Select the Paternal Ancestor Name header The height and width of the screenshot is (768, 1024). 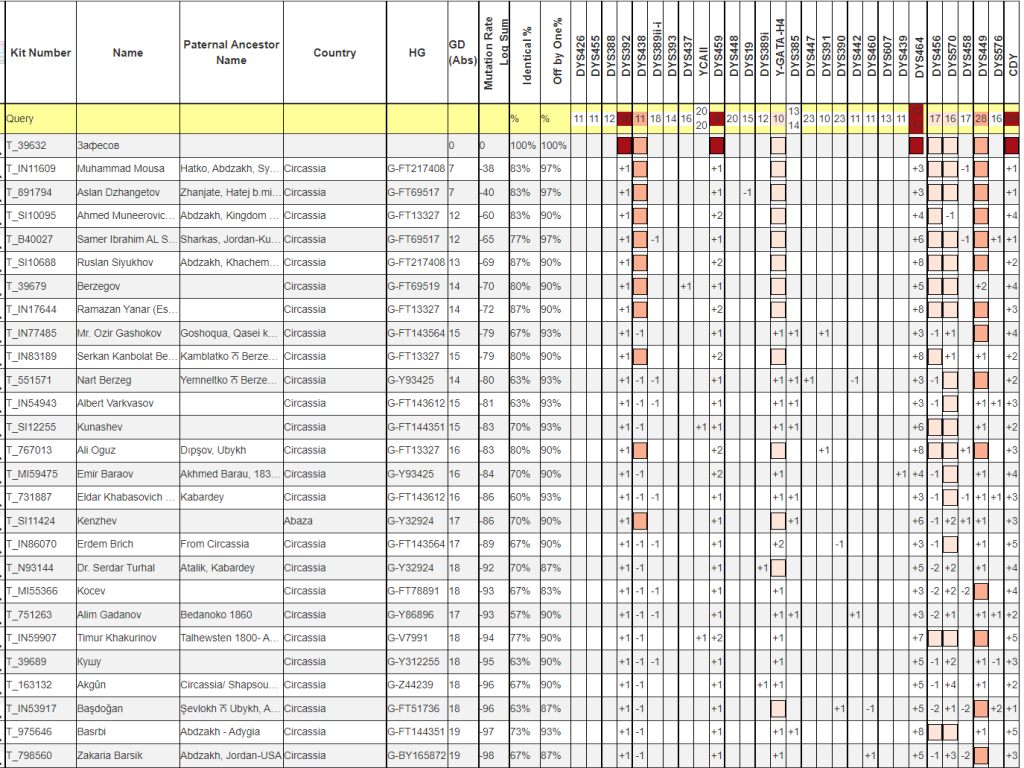tap(231, 52)
